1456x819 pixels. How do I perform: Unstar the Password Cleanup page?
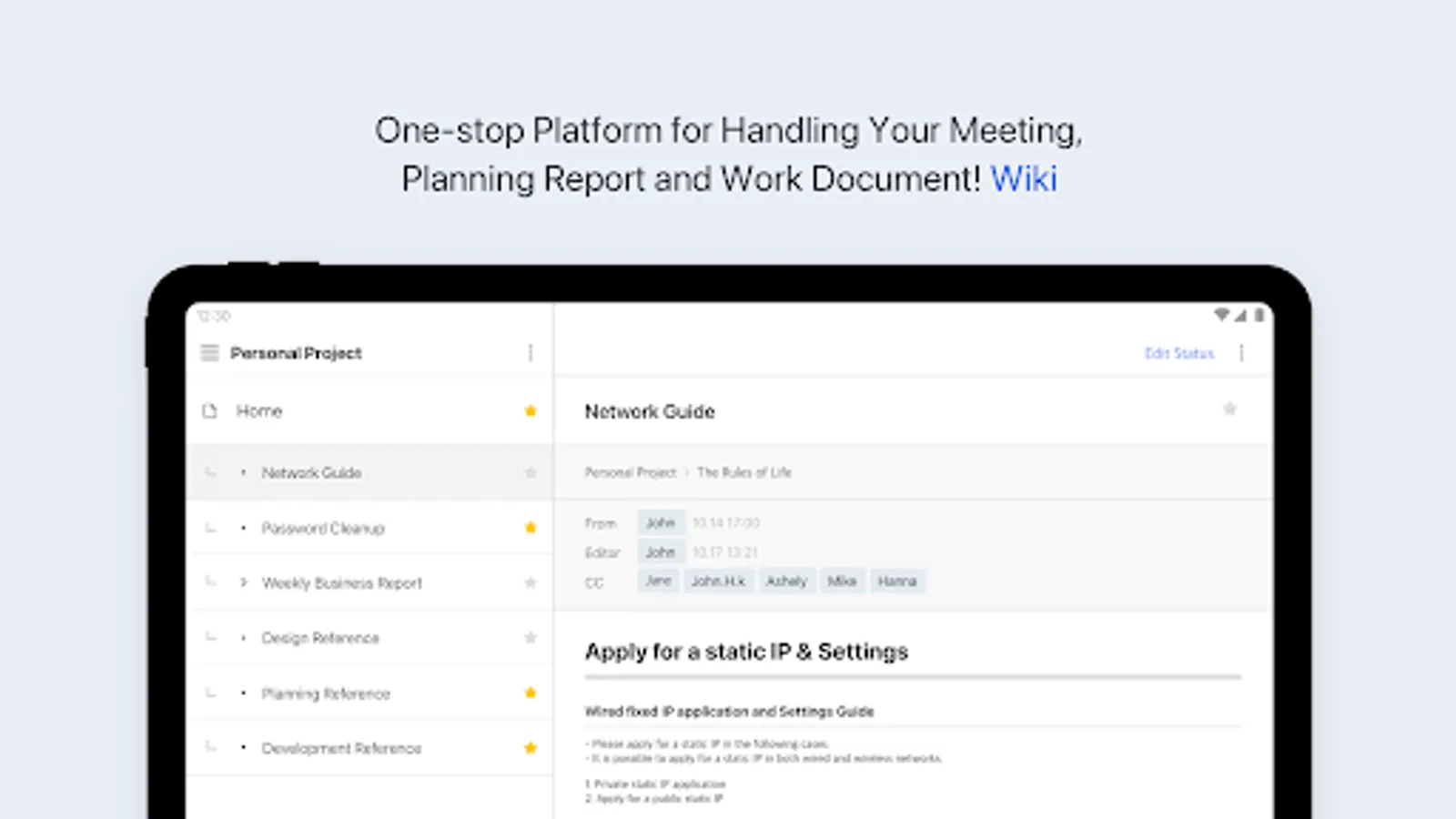pos(531,528)
